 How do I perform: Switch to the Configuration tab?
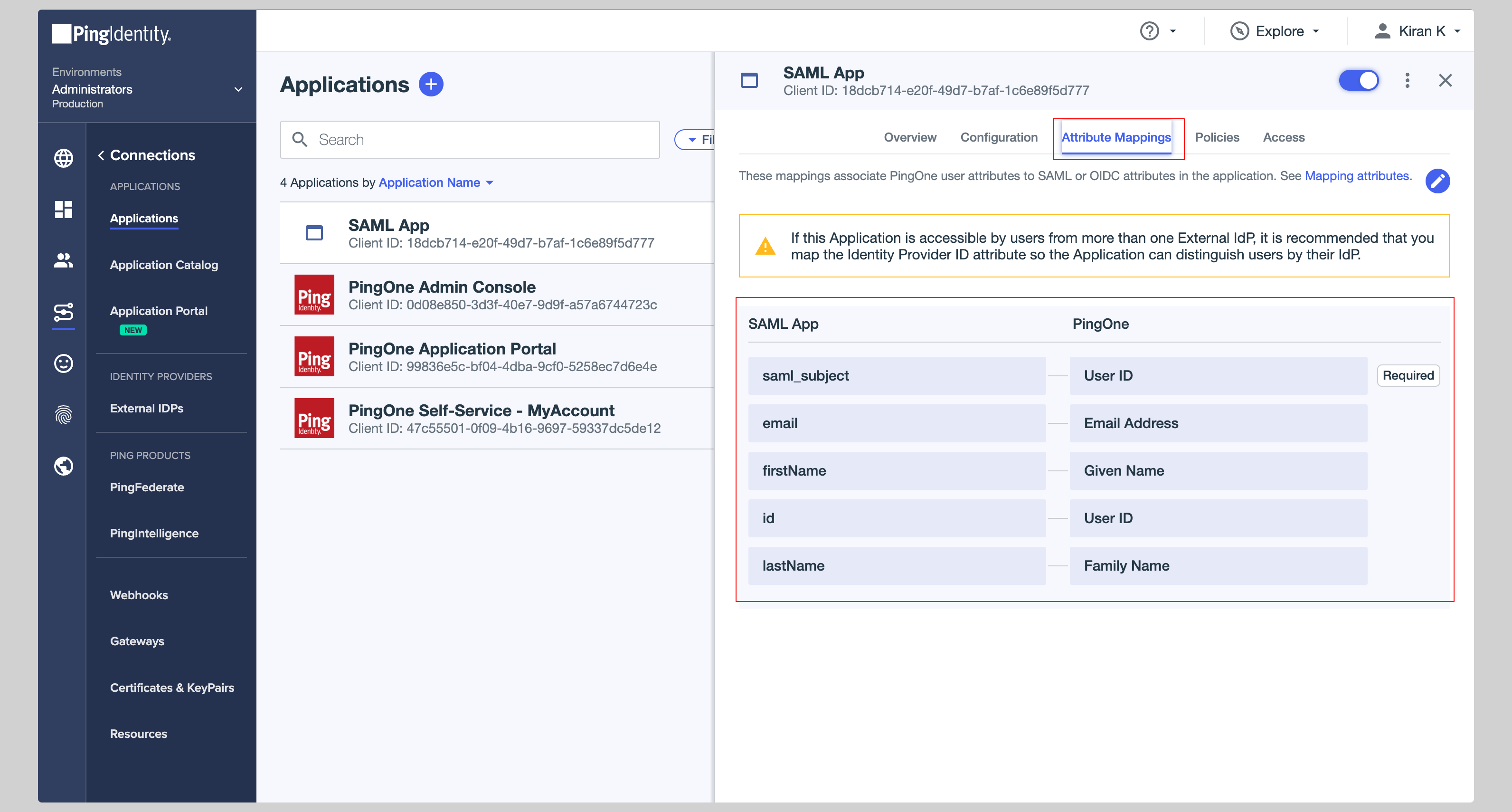tap(998, 137)
